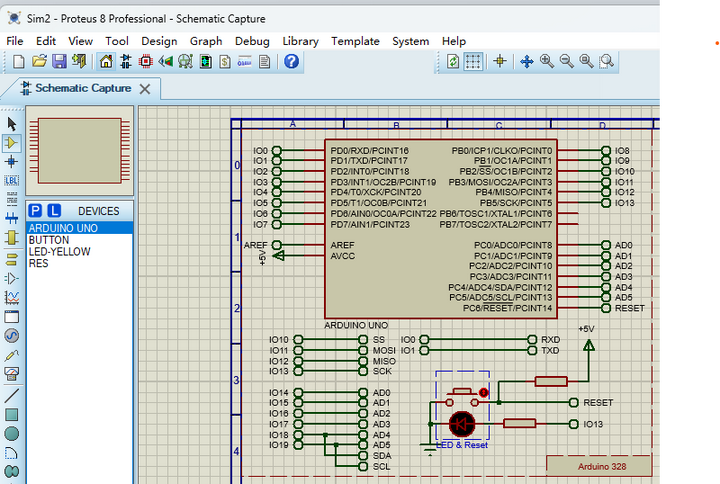This screenshot has height=484, width=720.
Task: Select the Selection Mode arrow tool
Action: pos(12,124)
